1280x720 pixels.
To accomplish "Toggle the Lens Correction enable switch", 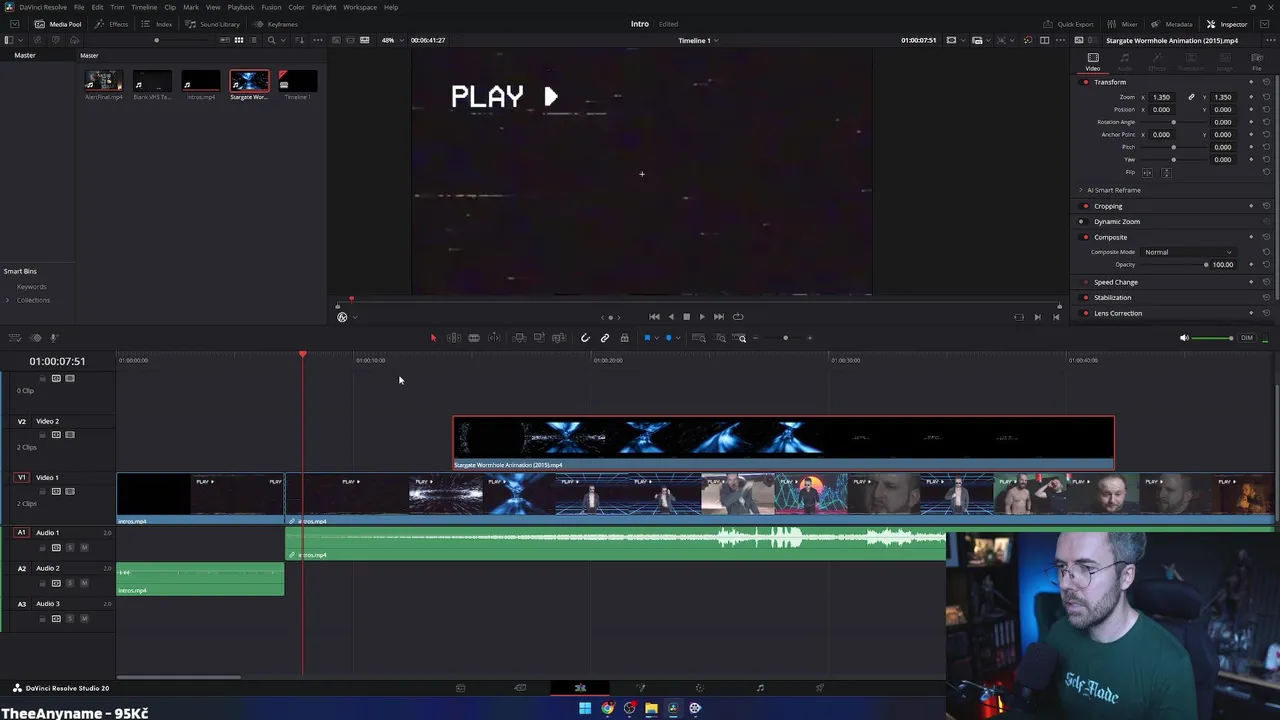I will click(1085, 313).
